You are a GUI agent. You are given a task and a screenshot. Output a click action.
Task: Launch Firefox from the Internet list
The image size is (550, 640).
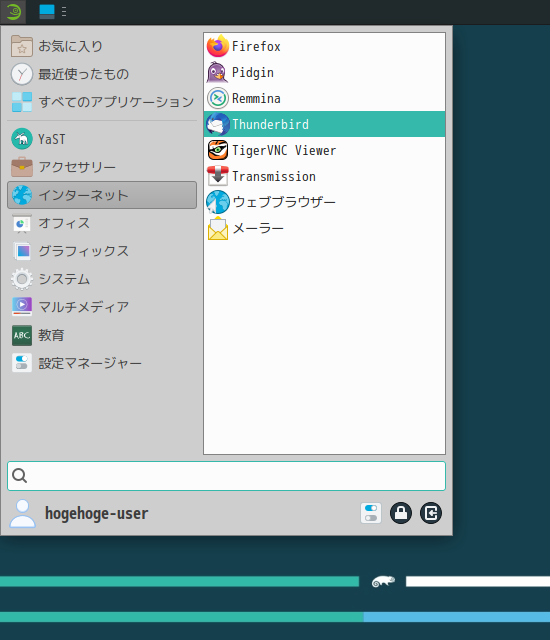[x=324, y=46]
